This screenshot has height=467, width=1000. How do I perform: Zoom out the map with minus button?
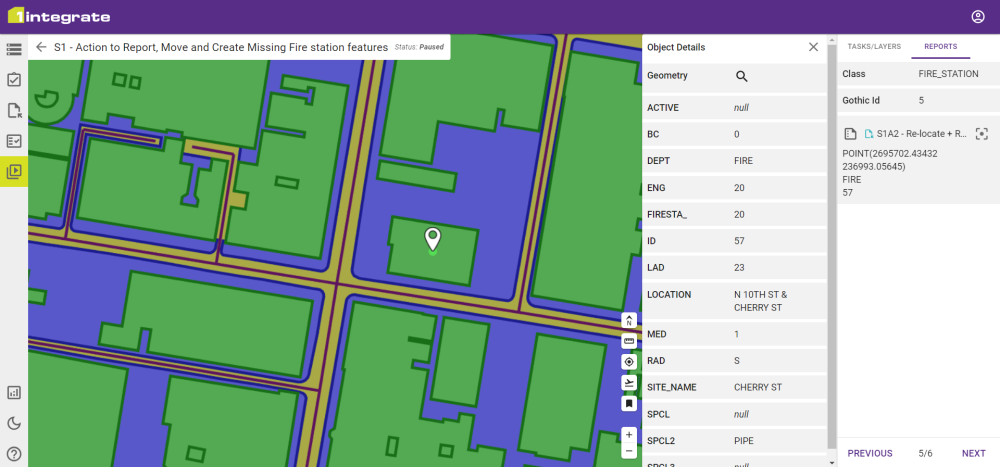(x=629, y=451)
